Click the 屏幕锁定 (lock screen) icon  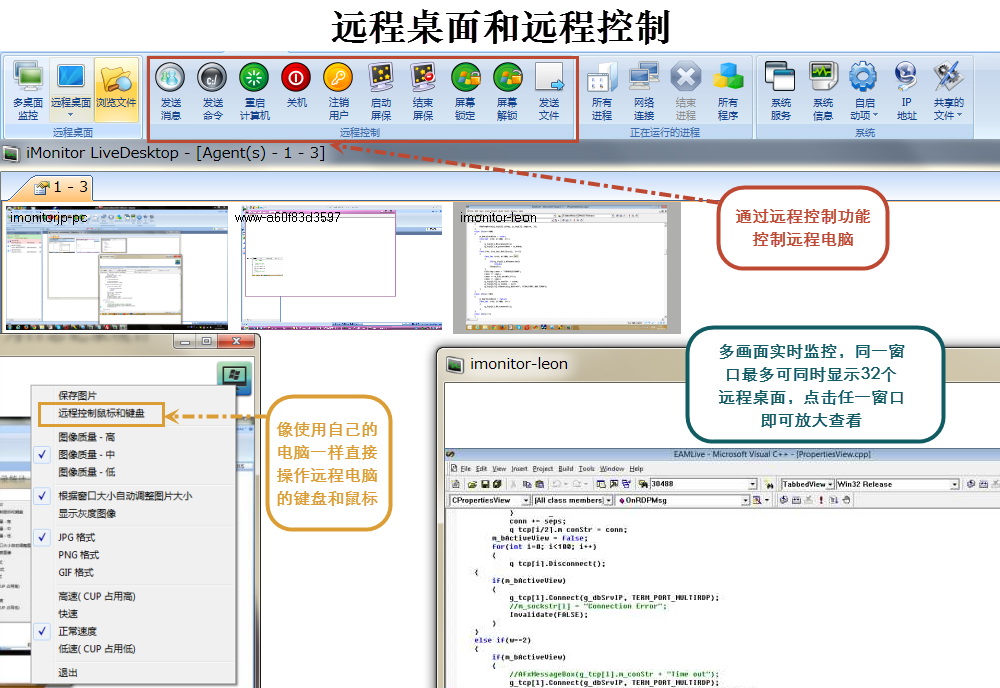(465, 90)
